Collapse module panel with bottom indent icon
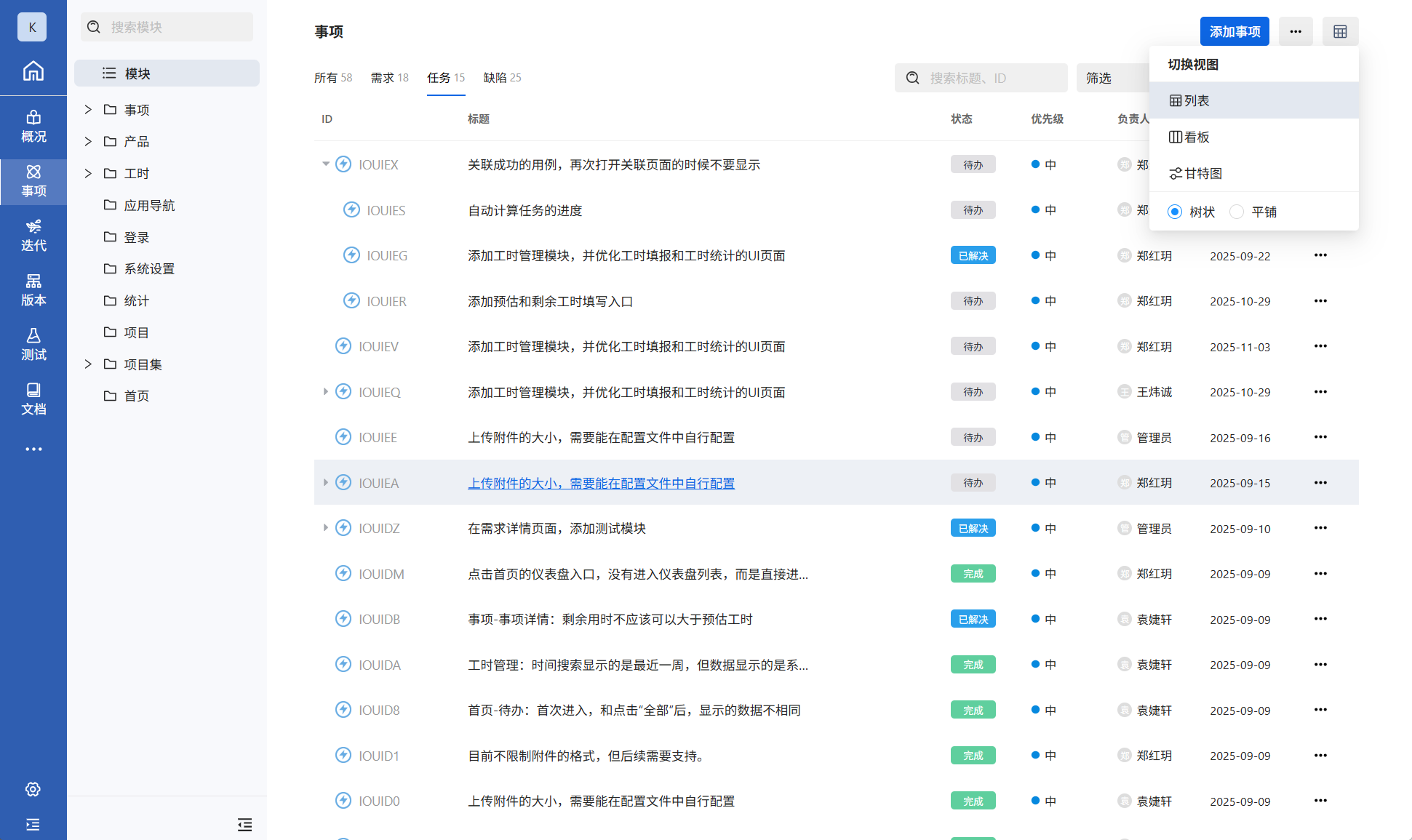 point(244,824)
